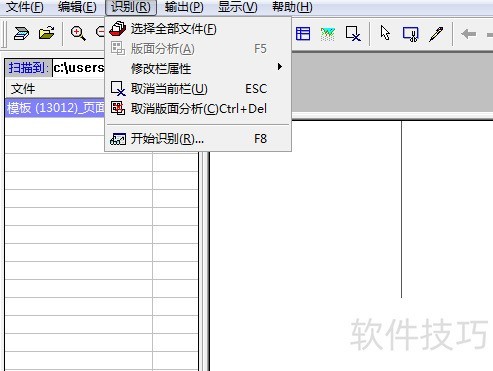Click the region cut scissors tool icon
493x371 pixels.
tap(411, 34)
